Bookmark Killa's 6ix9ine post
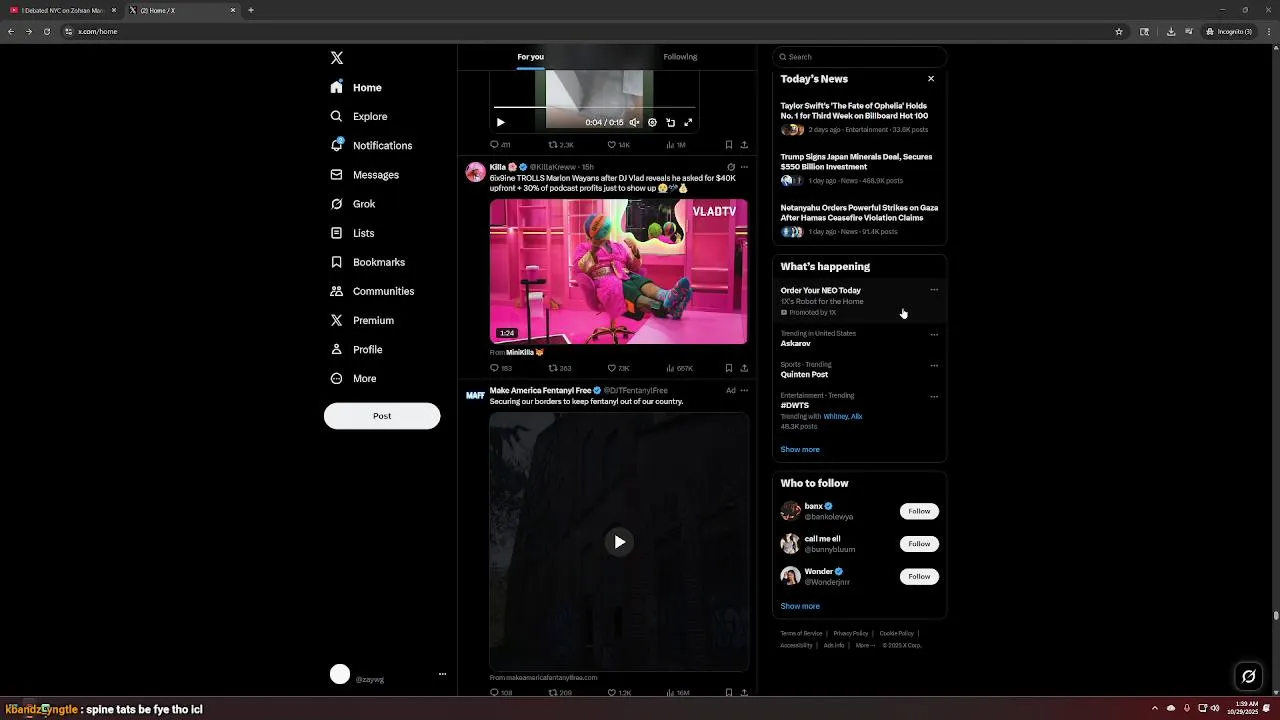Image resolution: width=1280 pixels, height=720 pixels. pos(729,368)
